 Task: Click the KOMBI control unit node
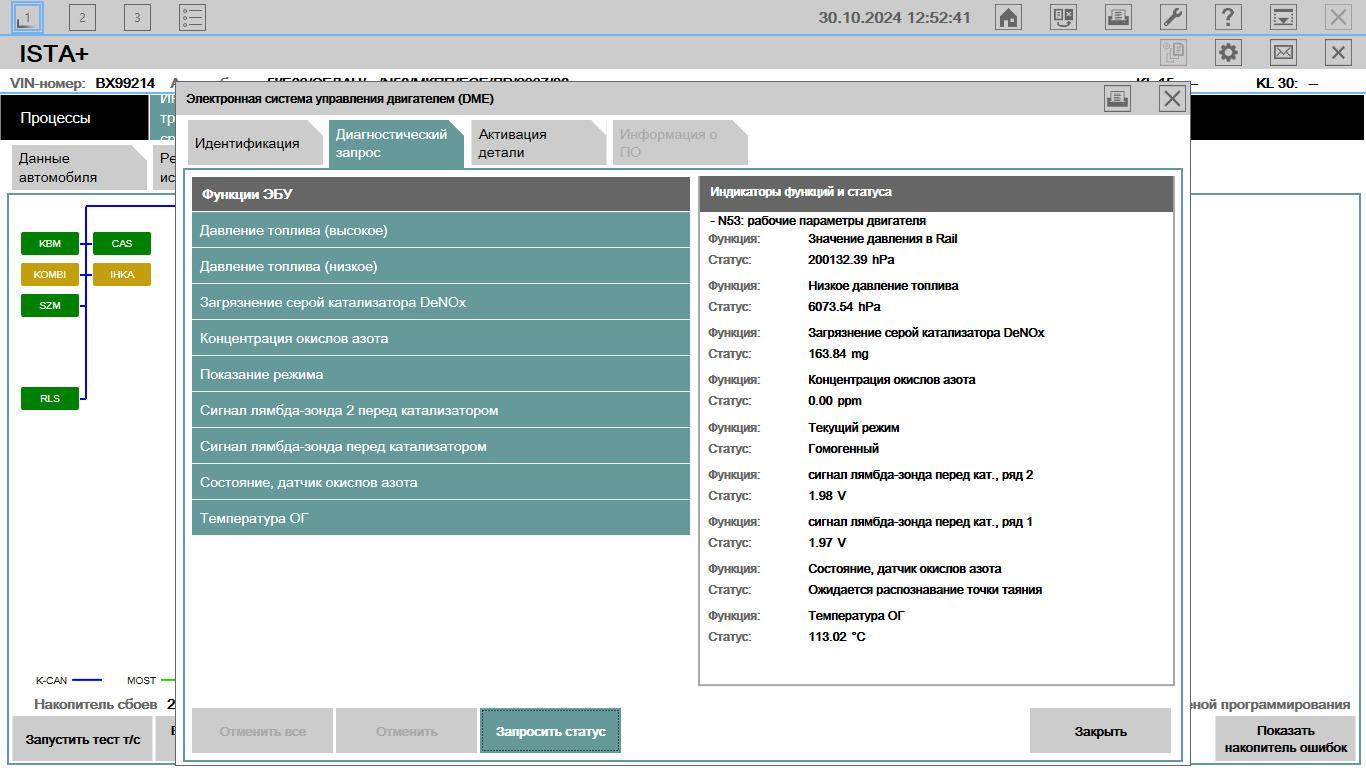click(x=50, y=274)
